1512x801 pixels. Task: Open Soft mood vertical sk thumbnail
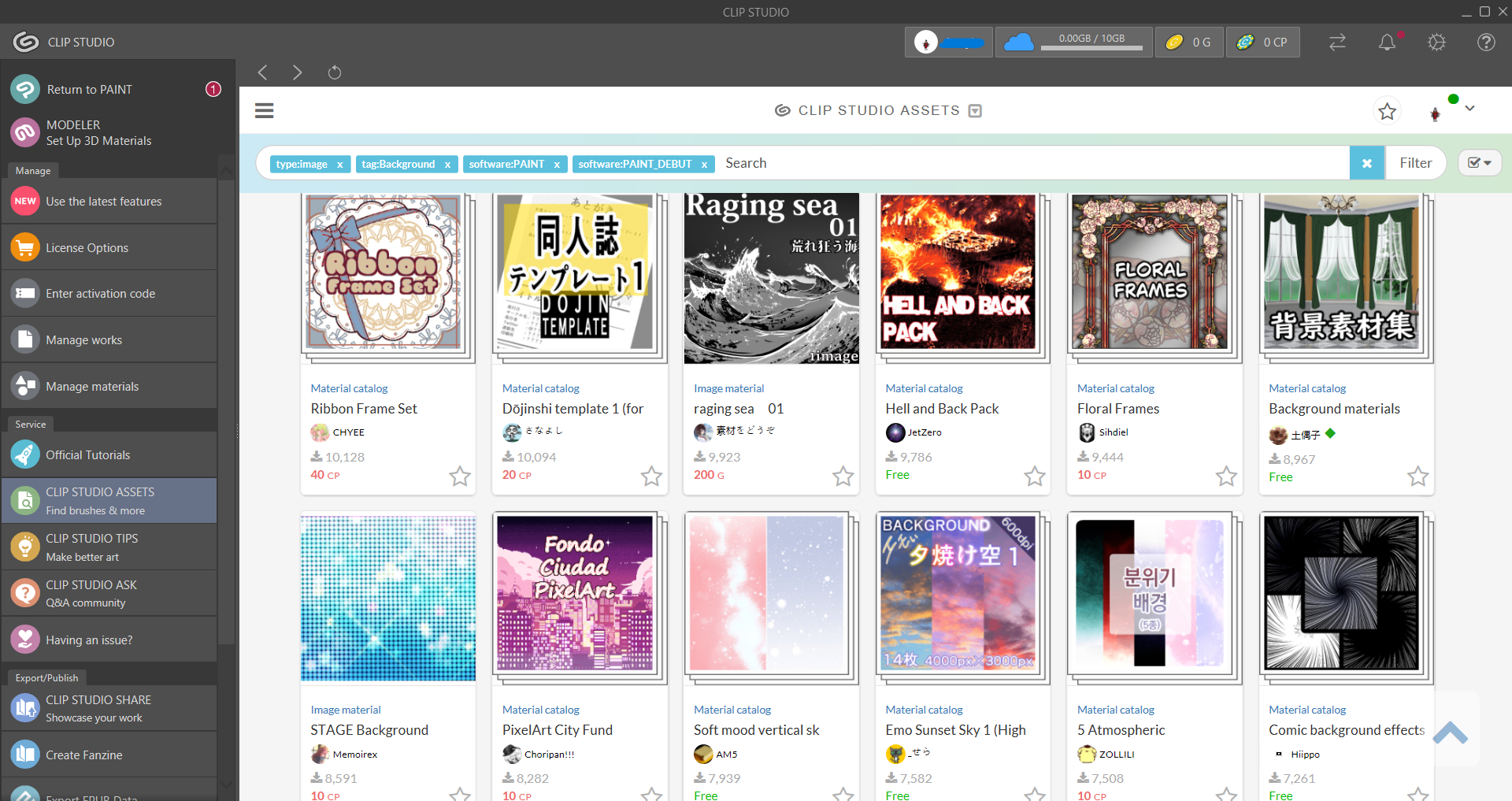click(771, 599)
